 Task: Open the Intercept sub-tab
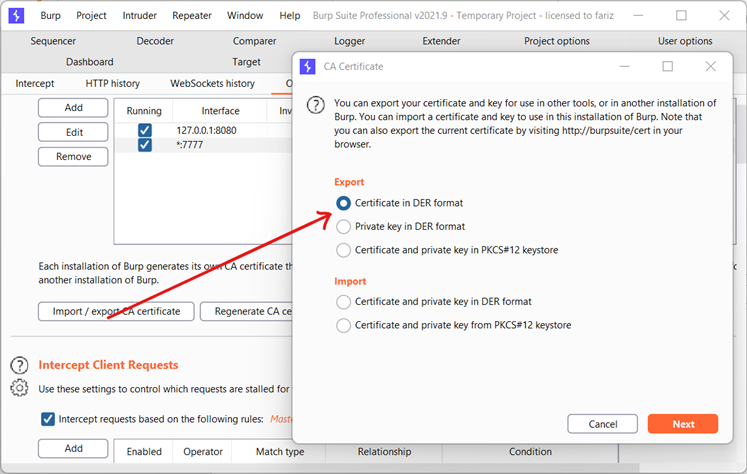click(35, 83)
